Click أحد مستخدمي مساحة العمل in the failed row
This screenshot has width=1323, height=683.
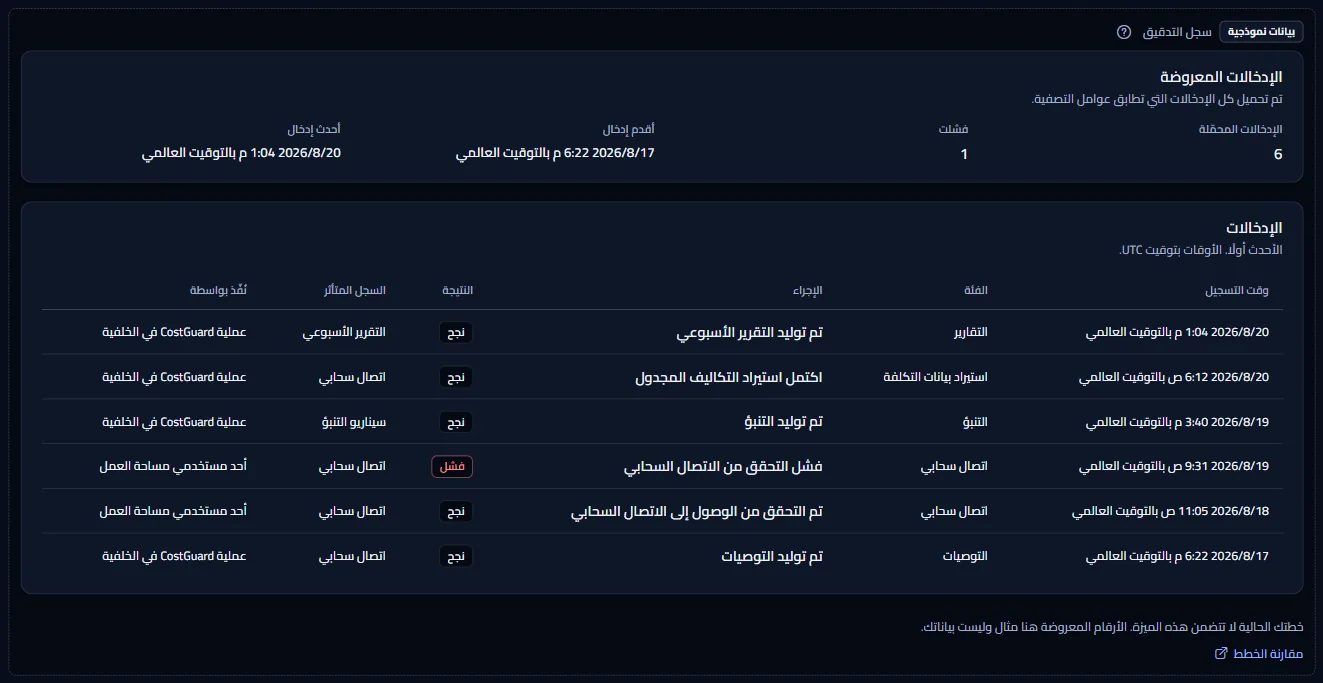tap(173, 467)
